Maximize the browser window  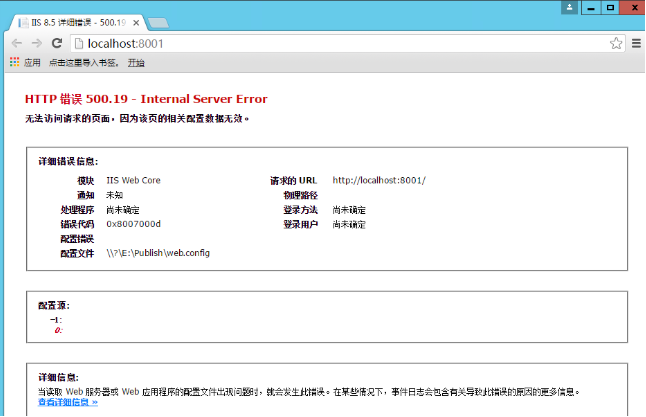(611, 7)
